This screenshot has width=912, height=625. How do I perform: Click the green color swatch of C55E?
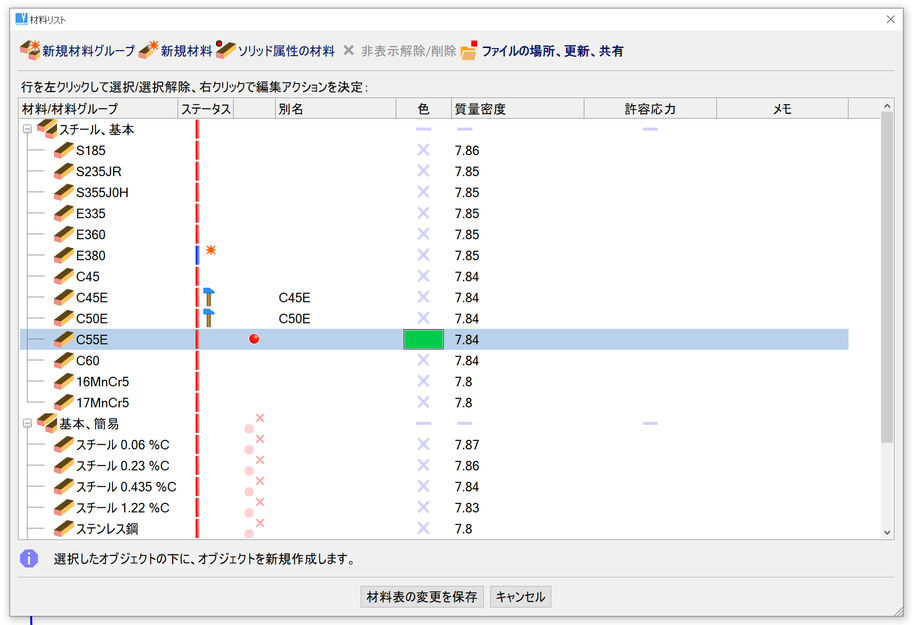[x=423, y=339]
